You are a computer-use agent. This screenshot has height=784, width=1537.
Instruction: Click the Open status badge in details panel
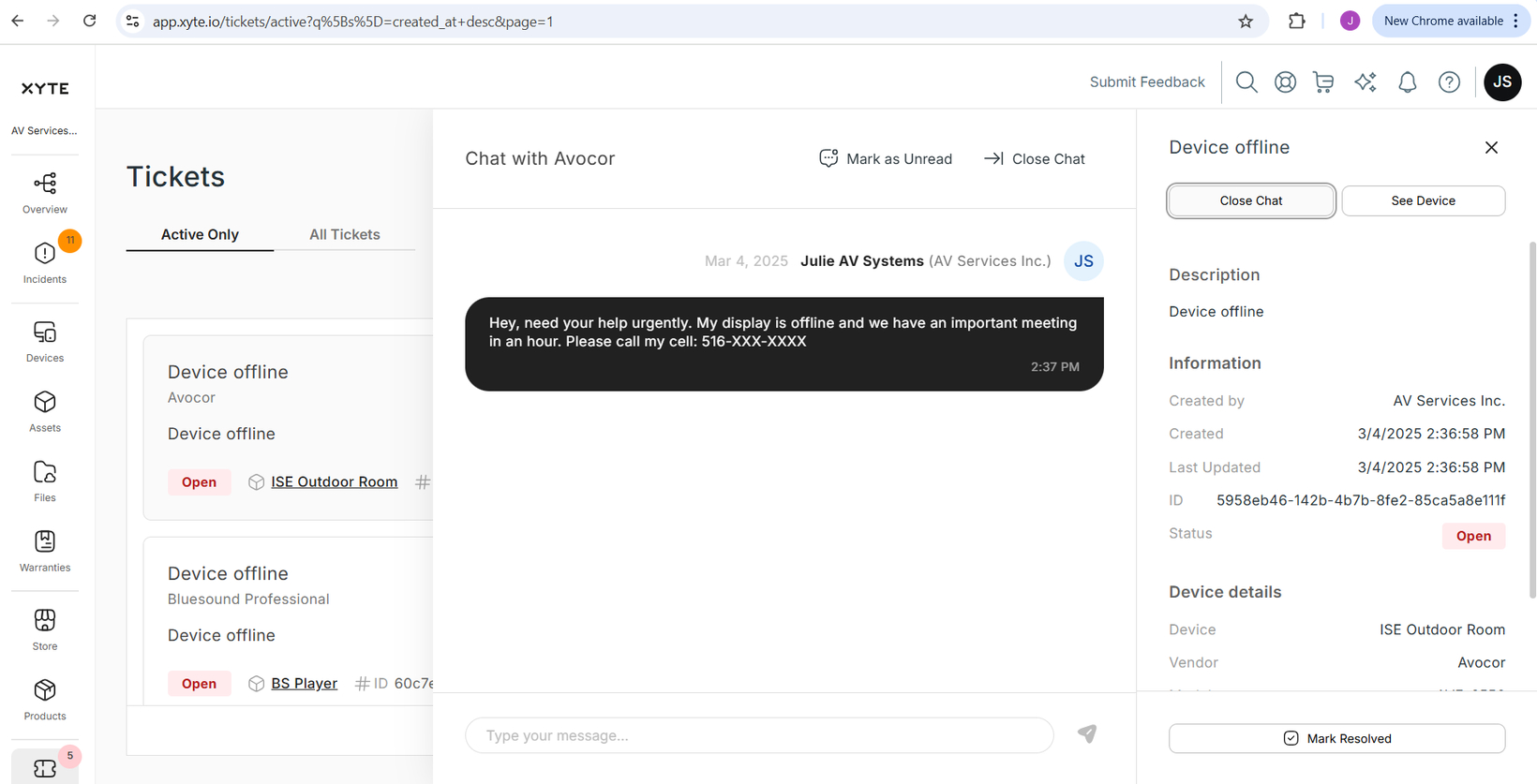click(x=1473, y=536)
